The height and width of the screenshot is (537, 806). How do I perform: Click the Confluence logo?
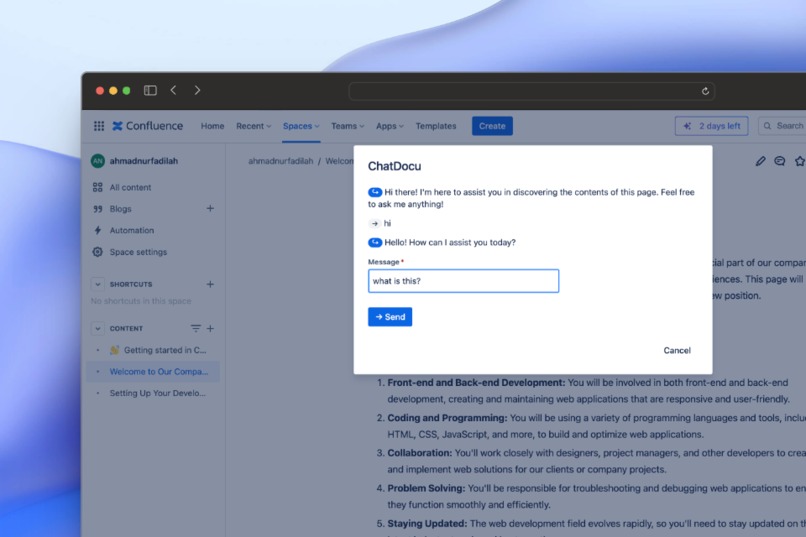click(148, 126)
